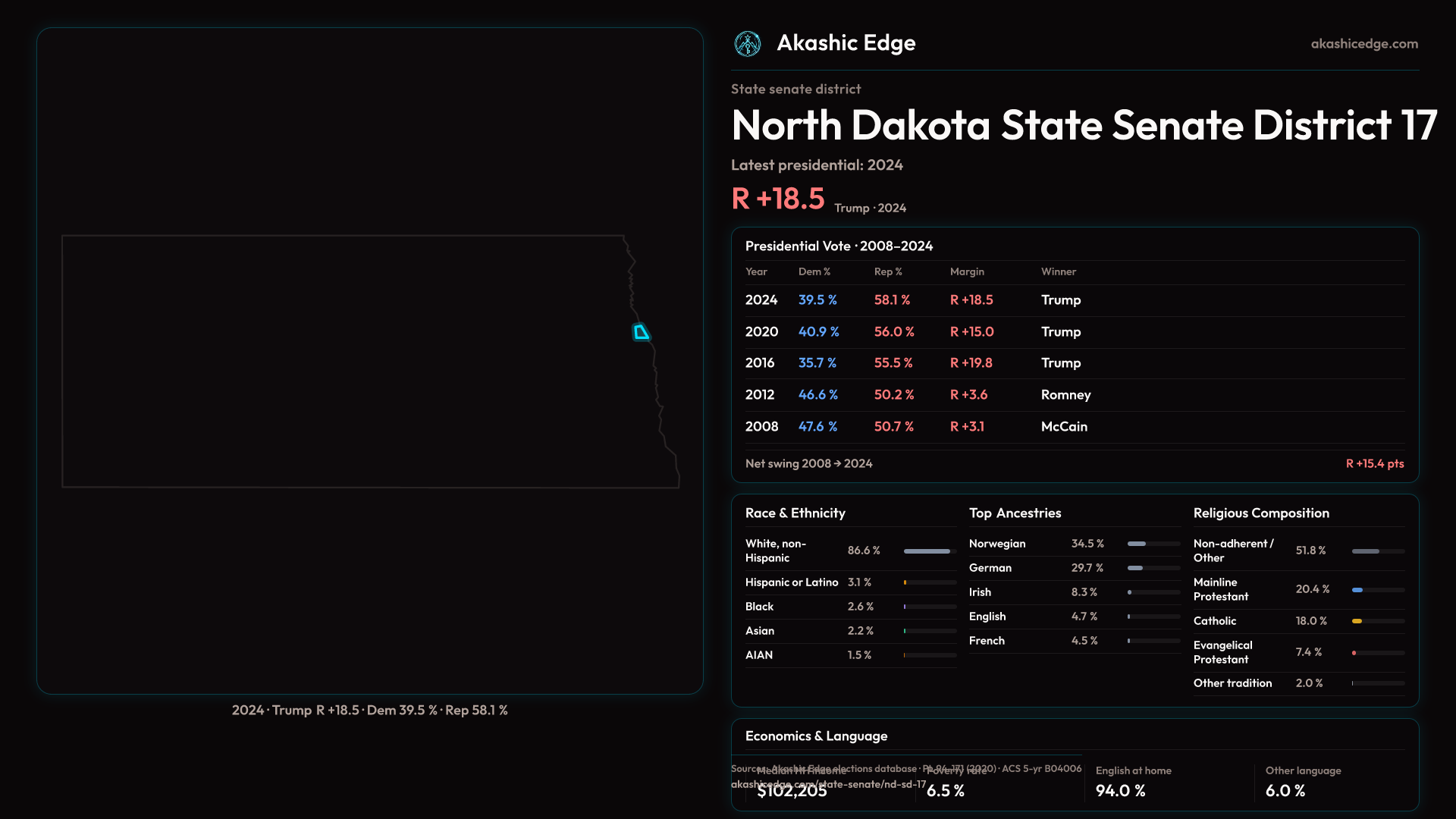The width and height of the screenshot is (1456, 819).
Task: Click the map caption below the map
Action: tap(369, 711)
